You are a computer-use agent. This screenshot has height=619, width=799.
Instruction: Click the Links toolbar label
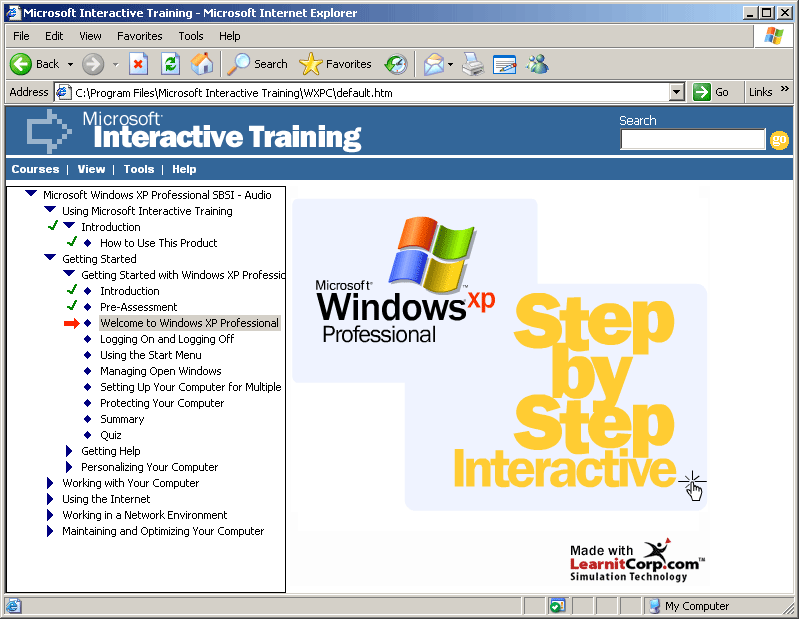(x=760, y=92)
